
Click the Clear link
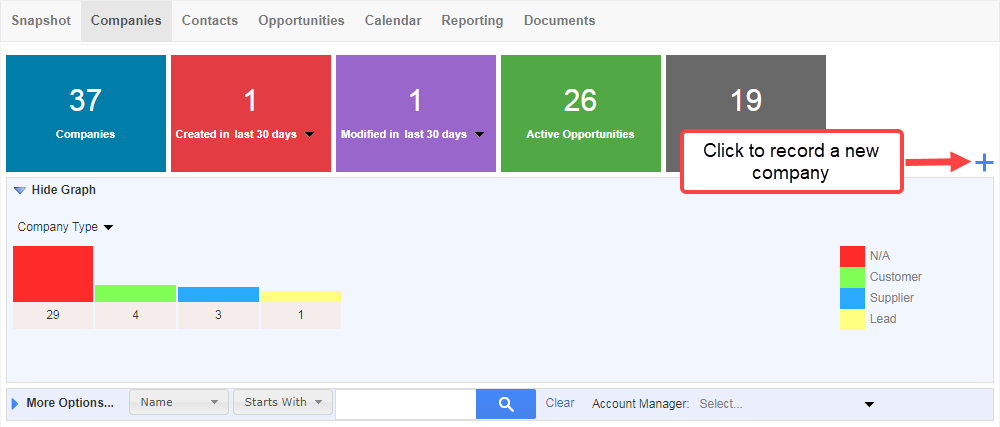pyautogui.click(x=560, y=403)
